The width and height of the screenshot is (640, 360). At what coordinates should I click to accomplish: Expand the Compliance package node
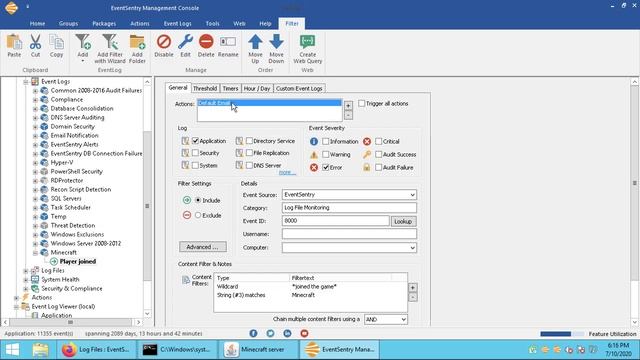click(x=35, y=100)
